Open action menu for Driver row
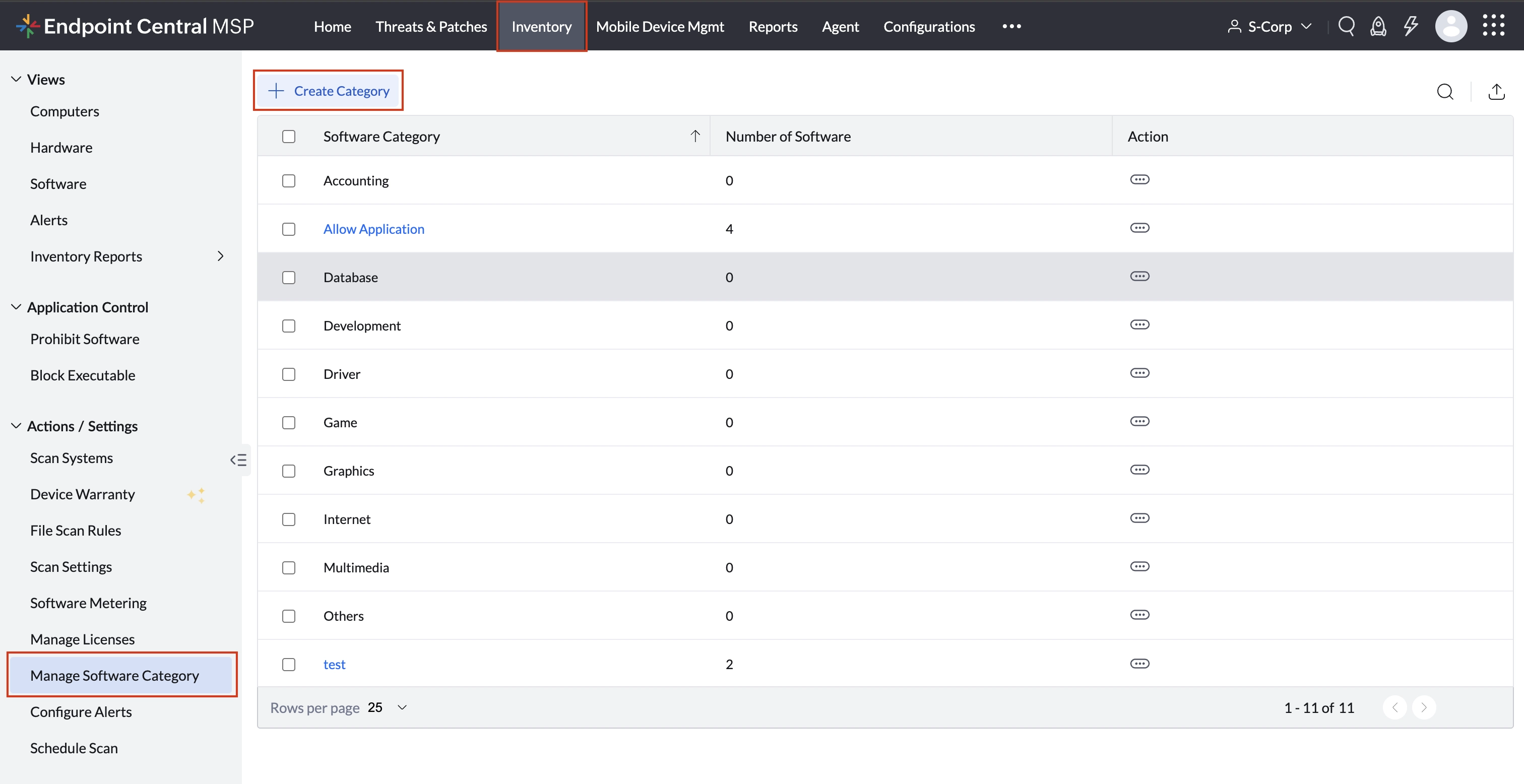 1139,373
